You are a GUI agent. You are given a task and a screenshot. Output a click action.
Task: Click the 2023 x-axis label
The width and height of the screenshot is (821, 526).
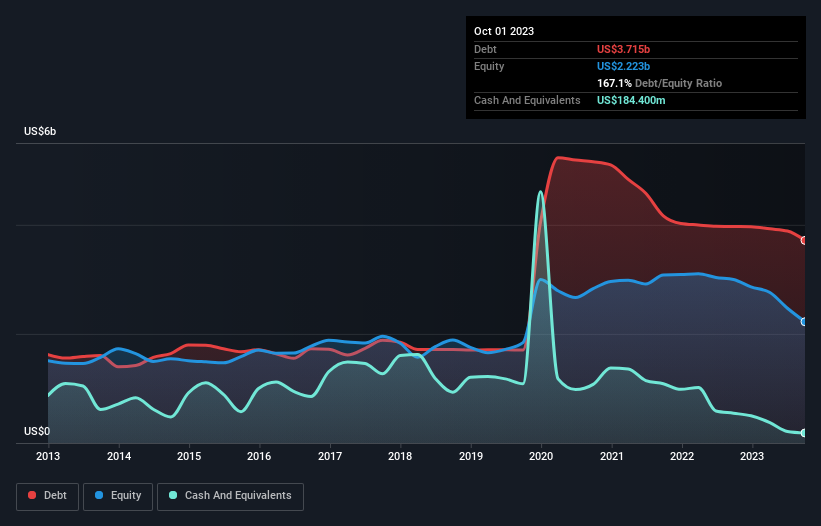(x=752, y=456)
